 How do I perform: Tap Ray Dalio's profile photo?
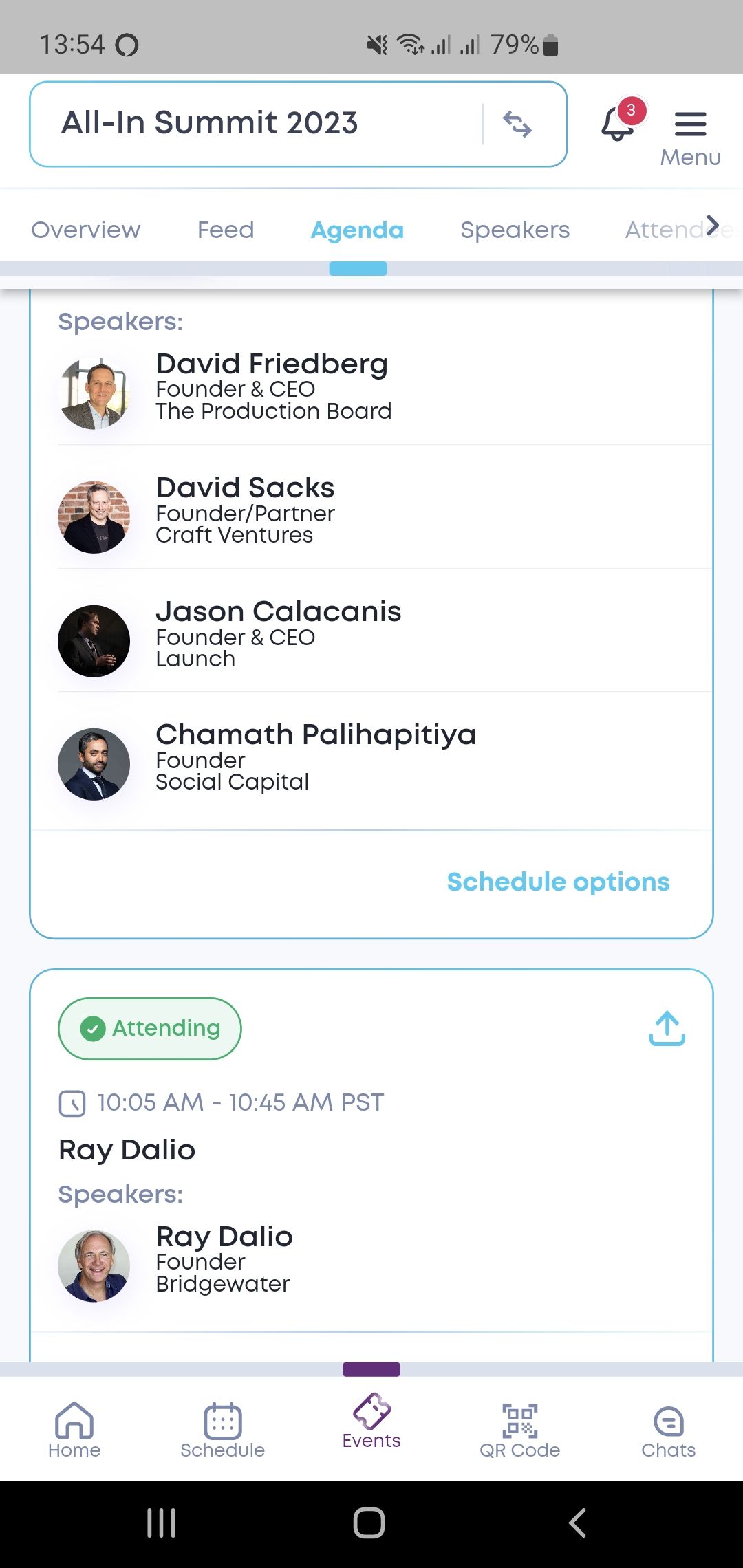pyautogui.click(x=94, y=1266)
